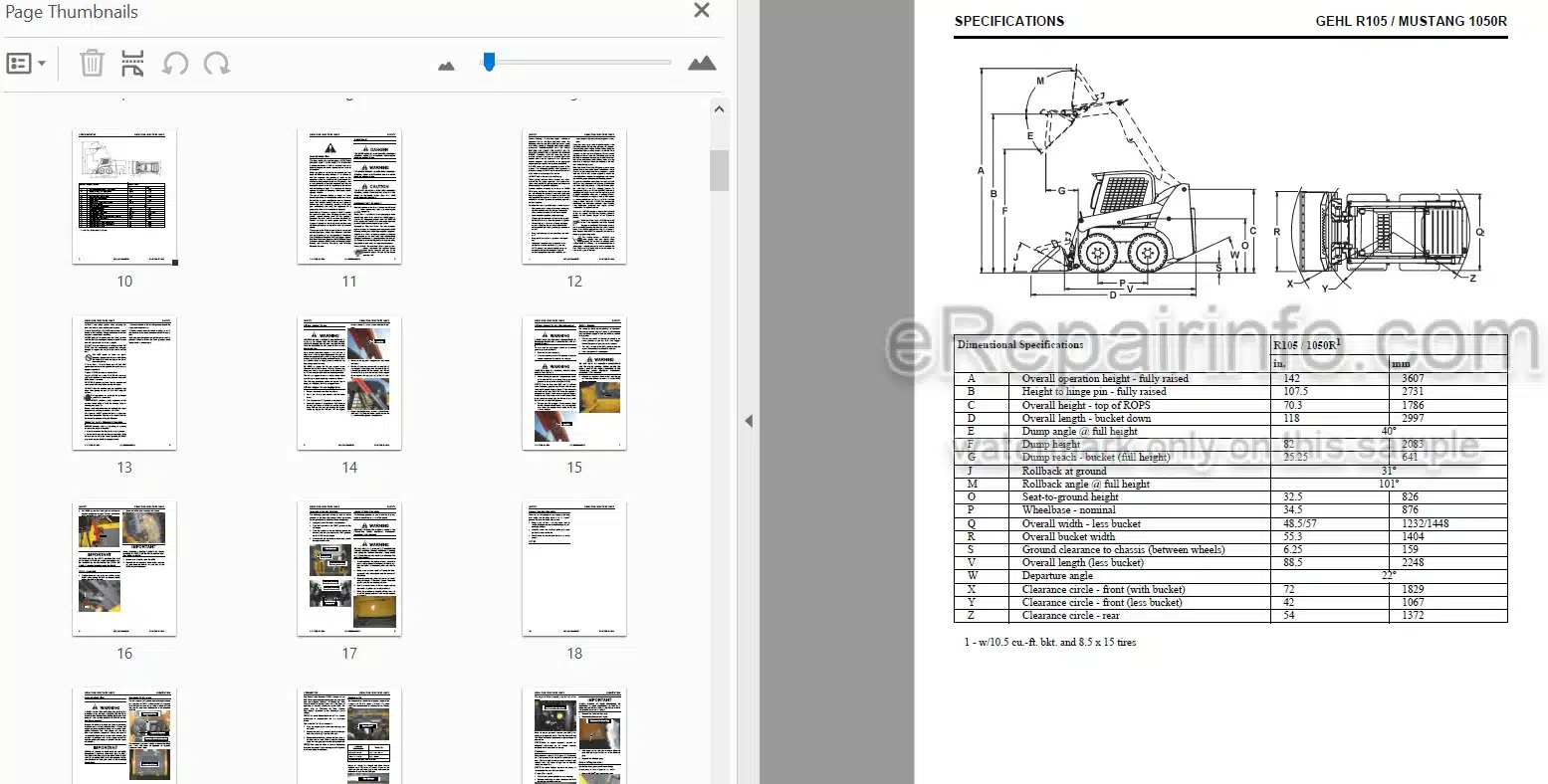The height and width of the screenshot is (784, 1548).
Task: Select page 12 thumbnail
Action: click(574, 196)
